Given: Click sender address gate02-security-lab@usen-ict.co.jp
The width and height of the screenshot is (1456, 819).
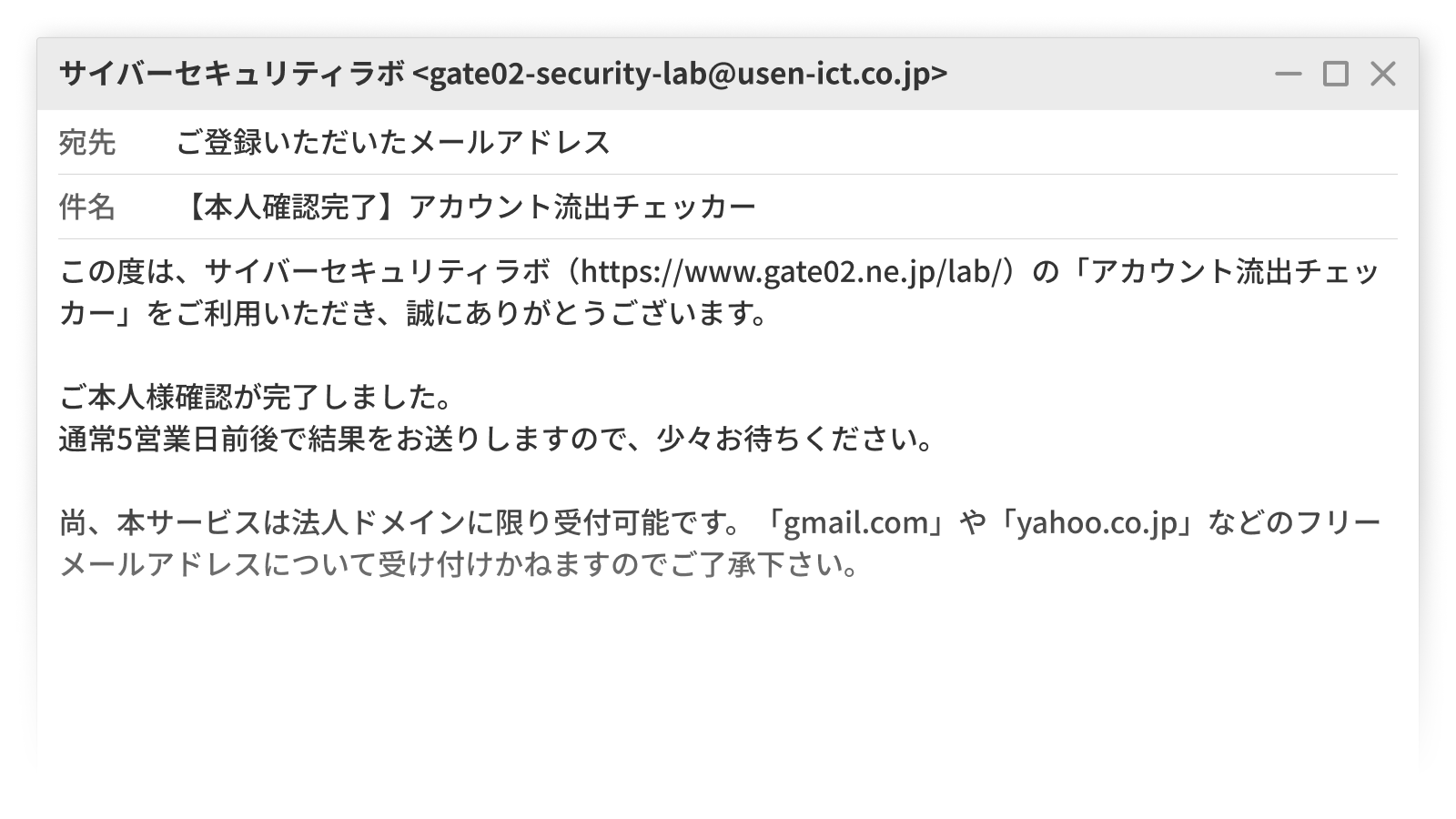Looking at the screenshot, I should (679, 73).
